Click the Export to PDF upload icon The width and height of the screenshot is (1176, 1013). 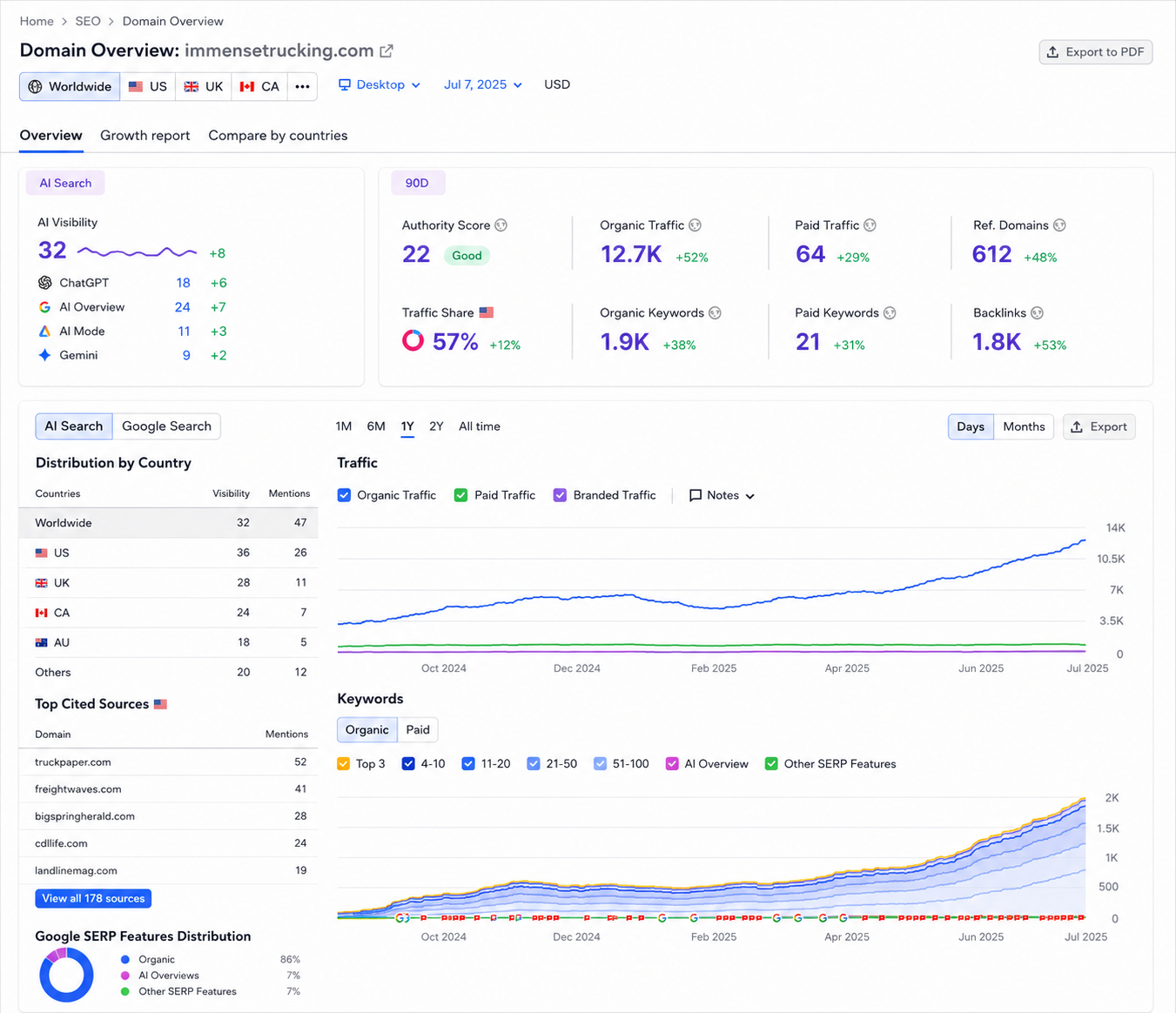point(1052,52)
